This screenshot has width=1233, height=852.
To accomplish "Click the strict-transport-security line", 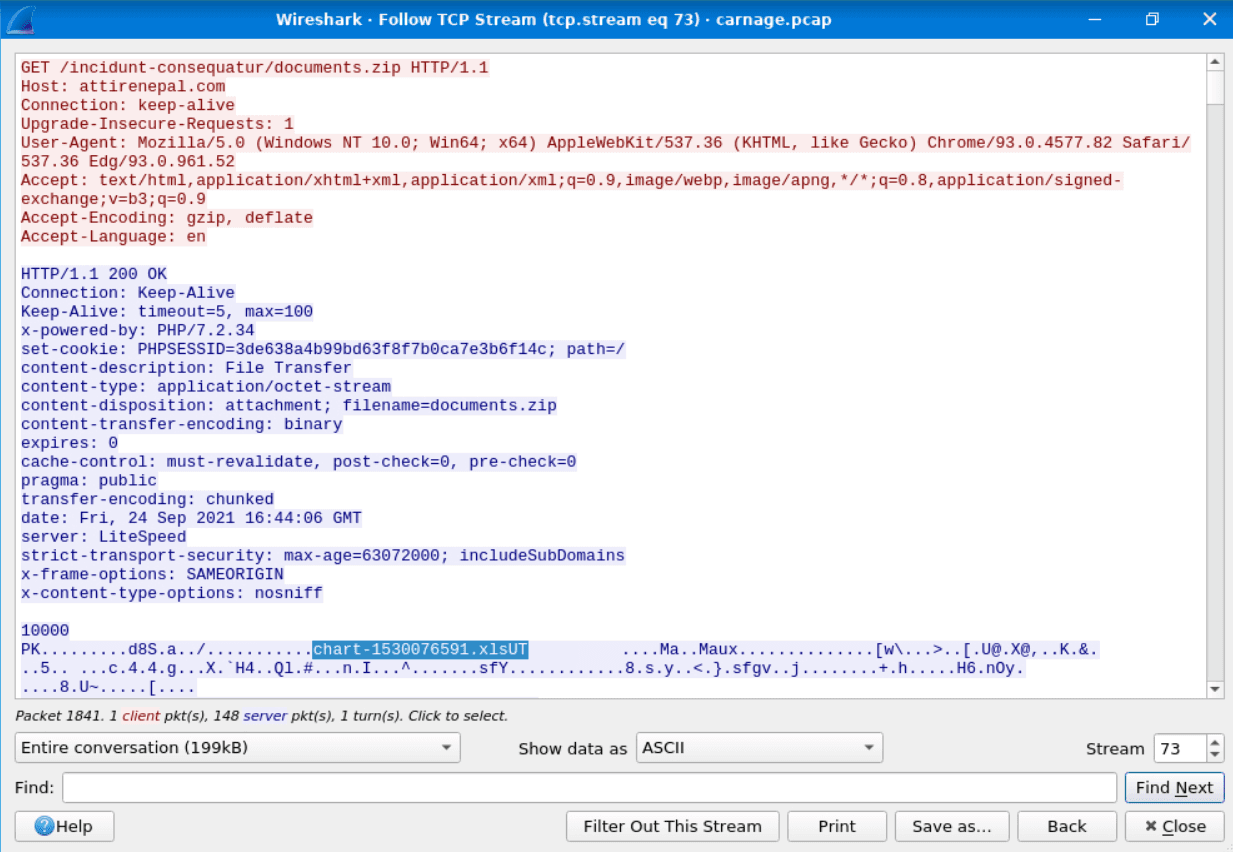I will pos(323,555).
